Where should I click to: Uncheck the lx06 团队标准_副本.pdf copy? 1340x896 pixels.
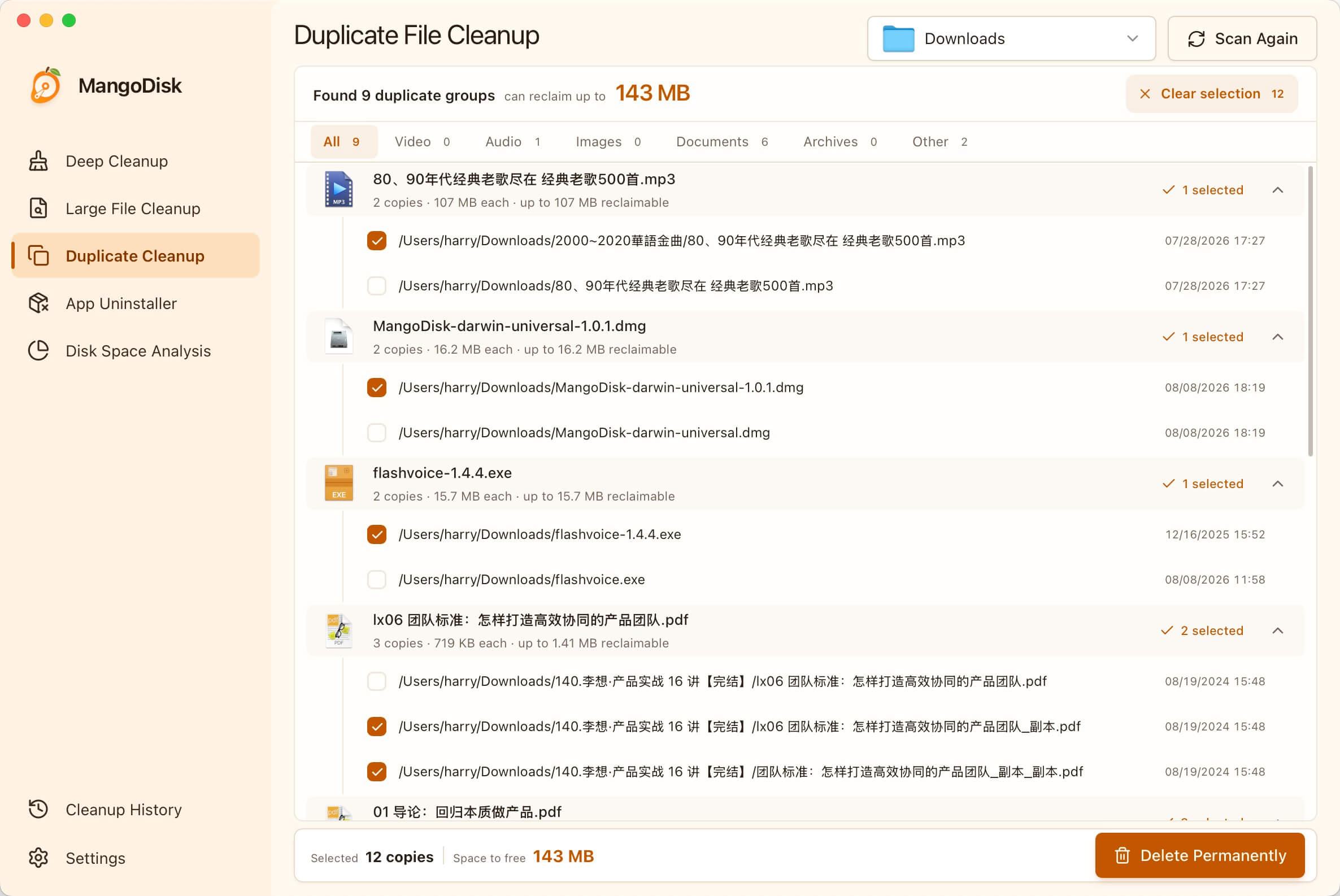[x=377, y=727]
